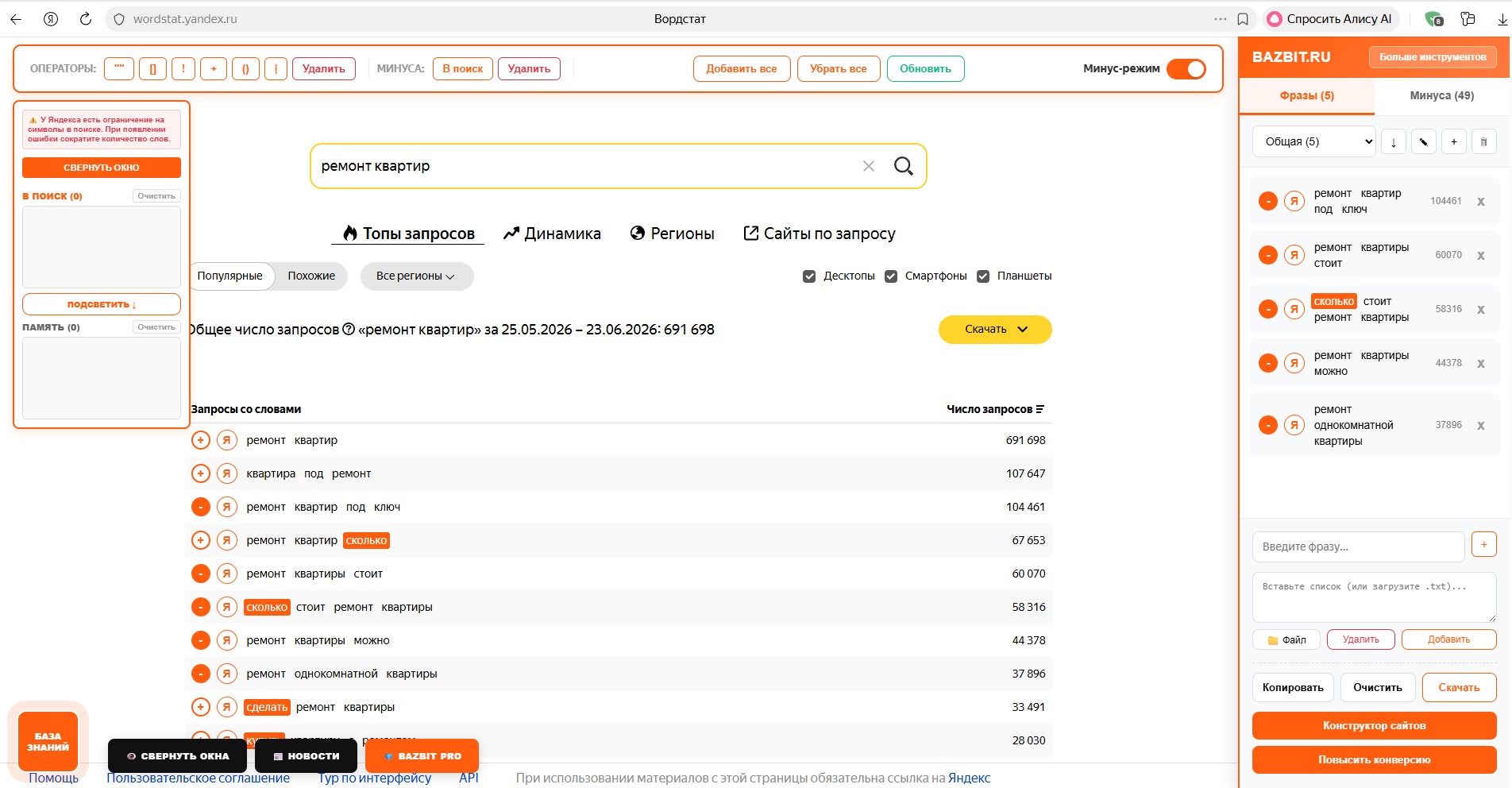Collapse windows with СВЕРНУТЬ ОКНА button
The height and width of the screenshot is (788, 1512).
[179, 756]
